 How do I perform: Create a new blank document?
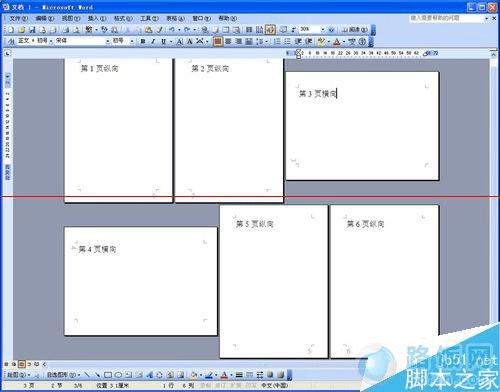tap(11, 30)
